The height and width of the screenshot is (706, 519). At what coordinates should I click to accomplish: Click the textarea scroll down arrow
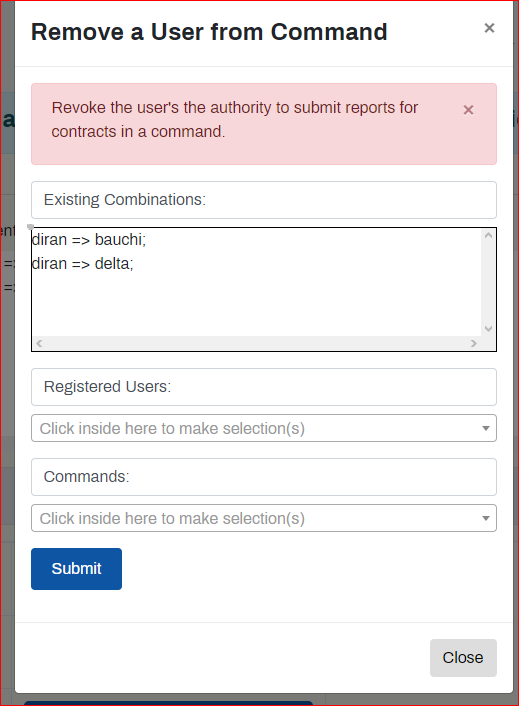488,329
